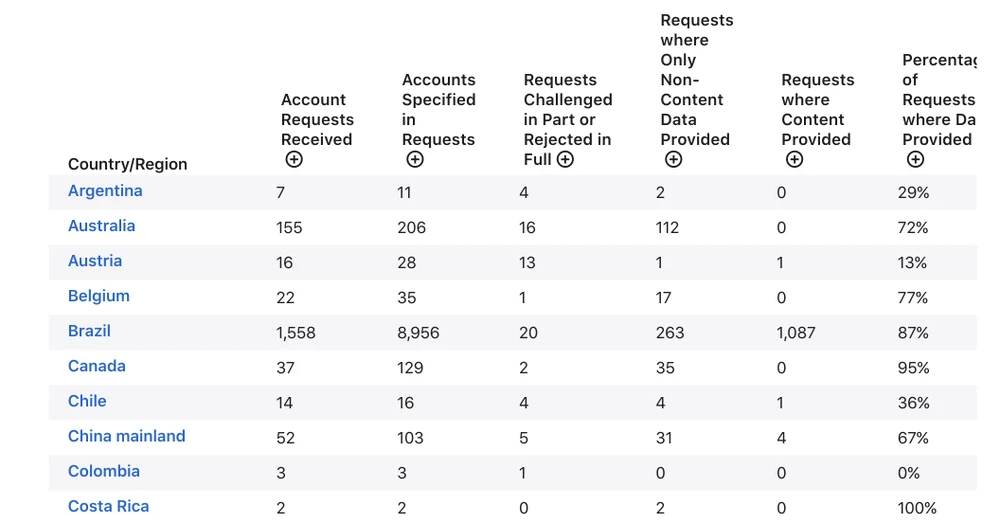This screenshot has height=523, width=1000.
Task: Click the China mainland link
Action: tap(127, 436)
